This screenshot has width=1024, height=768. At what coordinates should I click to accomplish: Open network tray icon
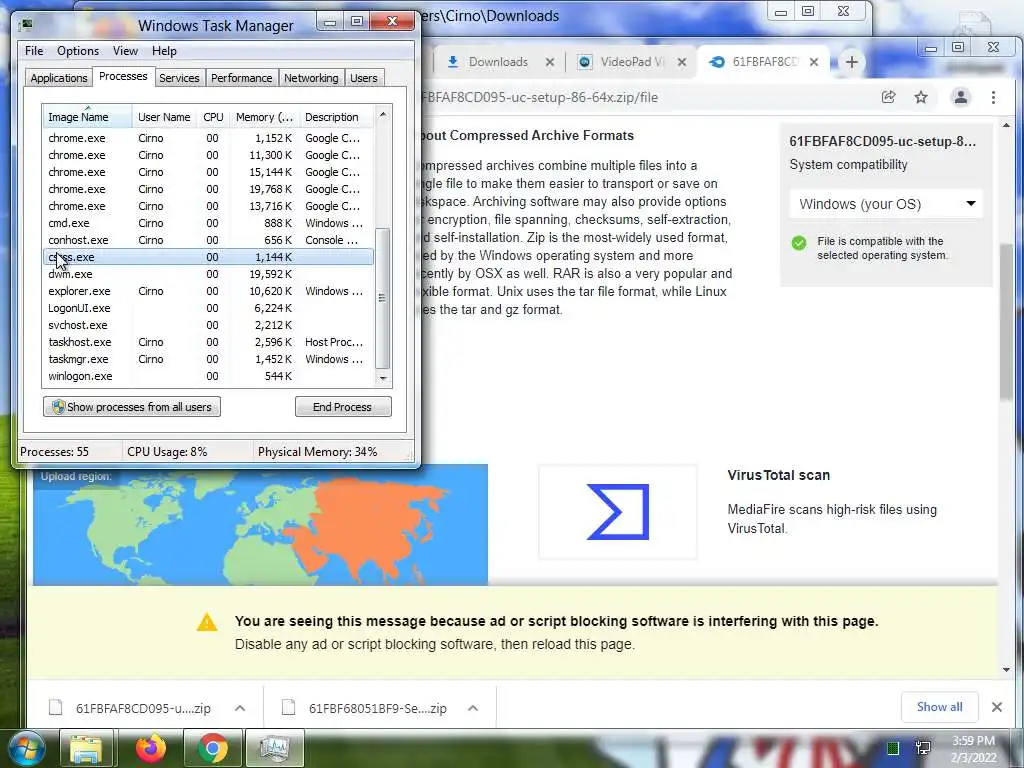(x=923, y=748)
